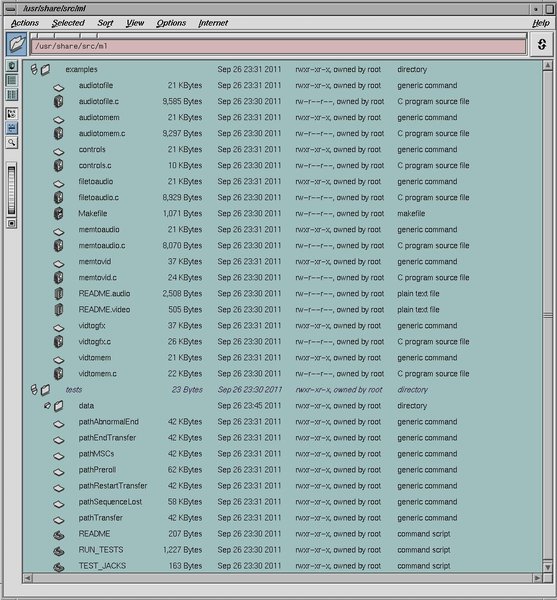The image size is (557, 600).
Task: Select the pathRestartTransfer file name
Action: tap(113, 486)
